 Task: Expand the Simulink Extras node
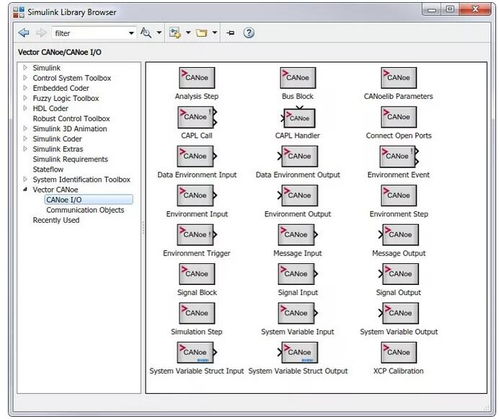(25, 149)
